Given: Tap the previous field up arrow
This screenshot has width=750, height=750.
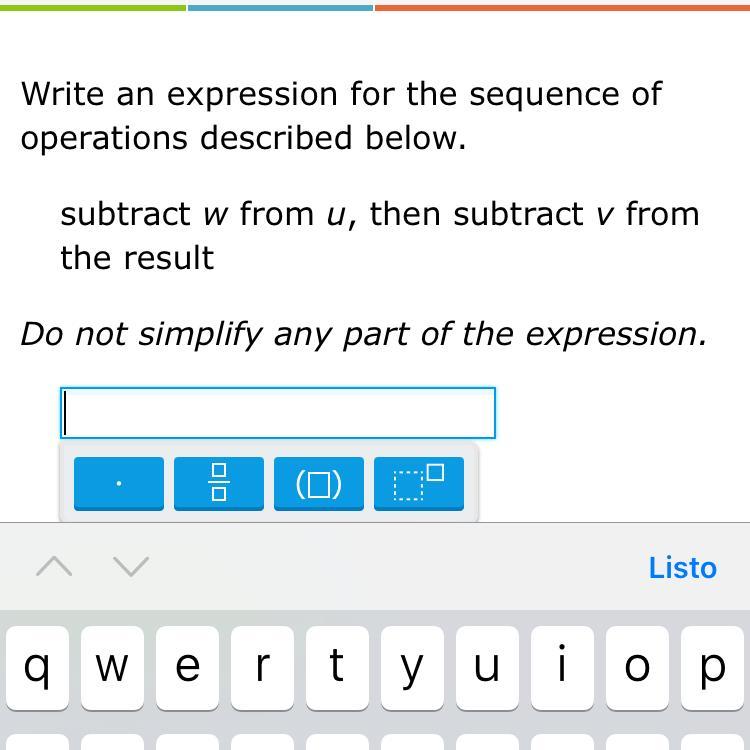Looking at the screenshot, I should click(x=54, y=567).
